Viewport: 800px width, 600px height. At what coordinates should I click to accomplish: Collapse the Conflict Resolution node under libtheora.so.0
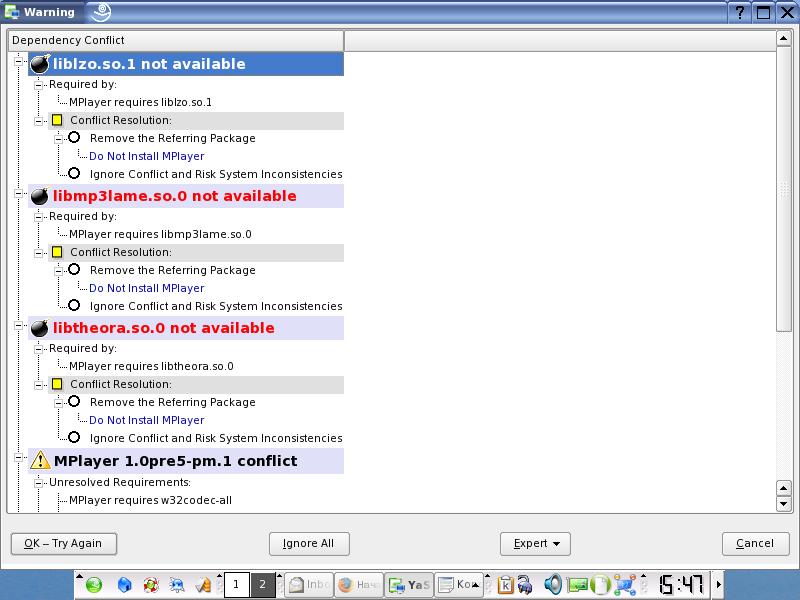pyautogui.click(x=39, y=384)
